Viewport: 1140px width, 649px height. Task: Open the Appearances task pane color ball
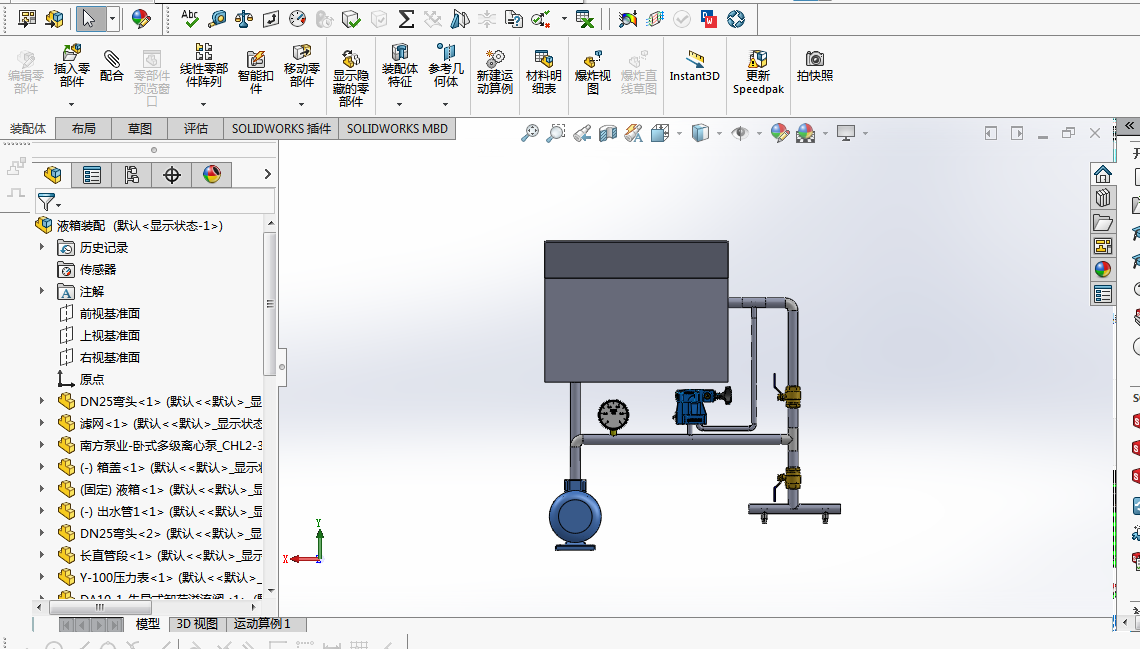(x=1103, y=270)
